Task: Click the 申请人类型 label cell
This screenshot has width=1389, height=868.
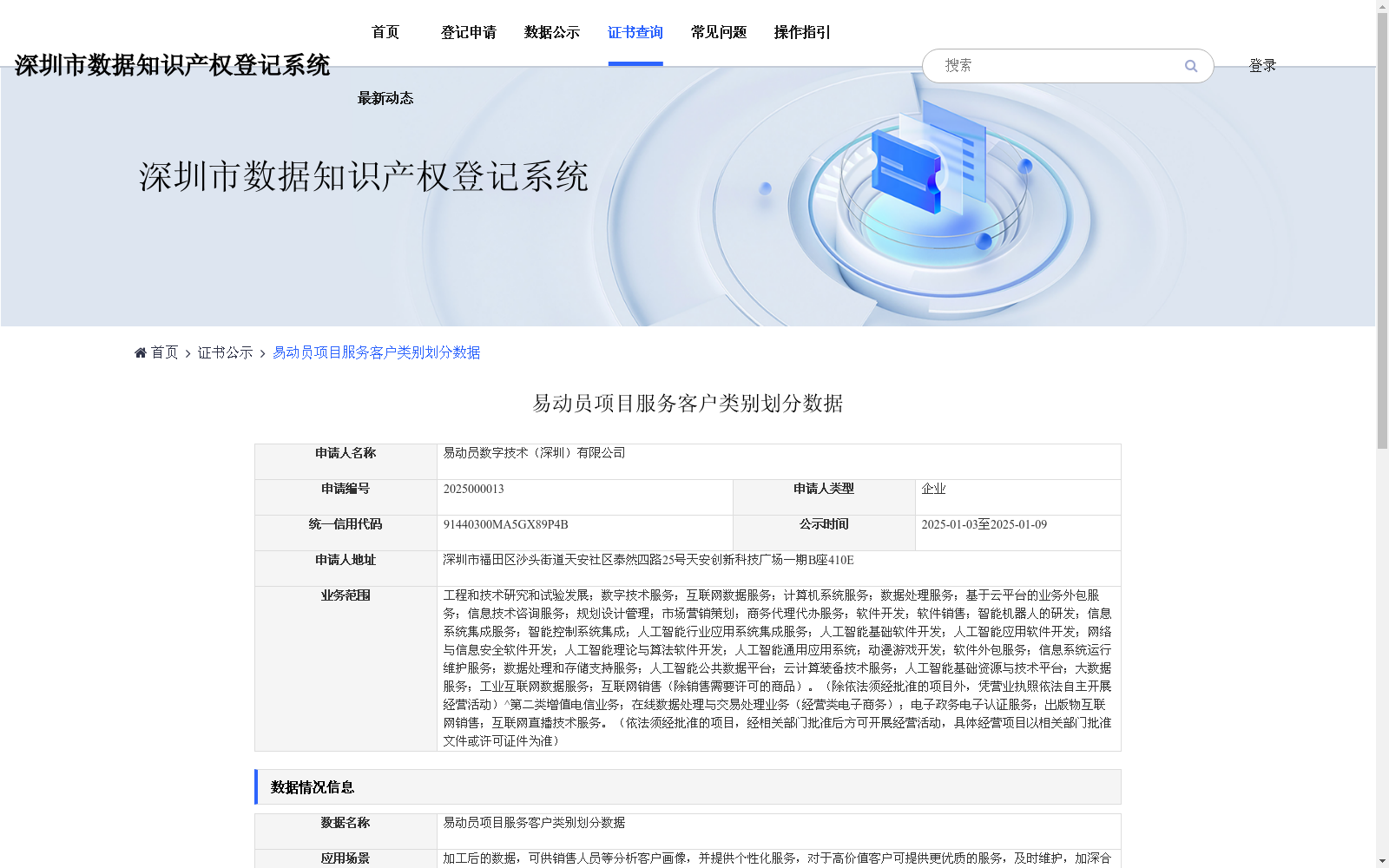Action: (824, 497)
